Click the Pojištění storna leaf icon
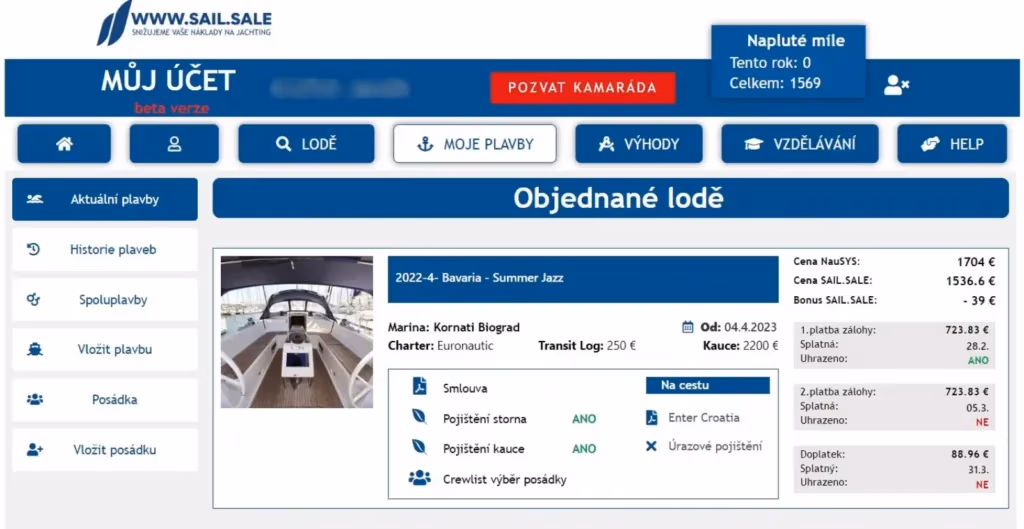Screen dimensions: 1024x529 pos(419,417)
